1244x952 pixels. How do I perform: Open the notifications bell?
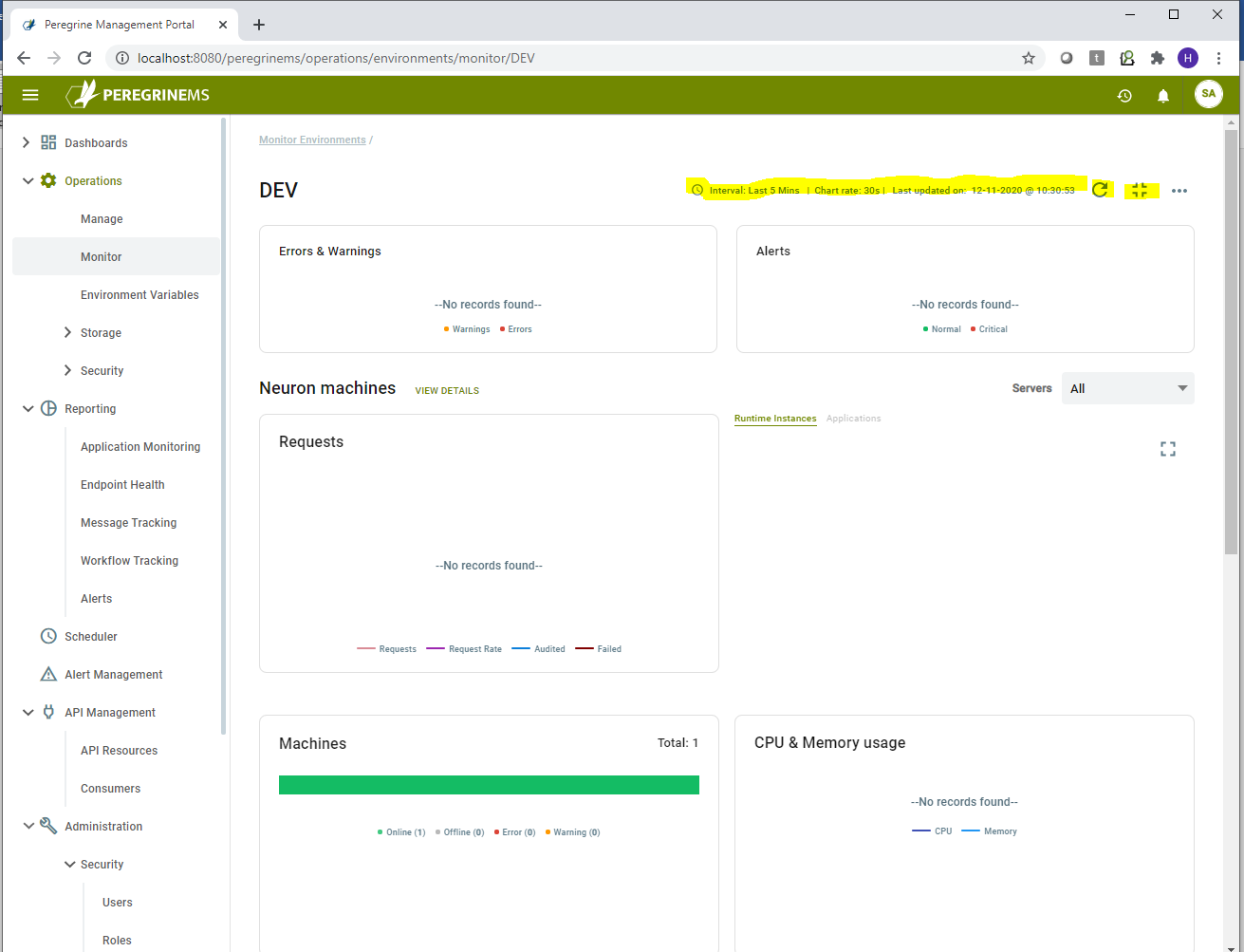pyautogui.click(x=1163, y=95)
